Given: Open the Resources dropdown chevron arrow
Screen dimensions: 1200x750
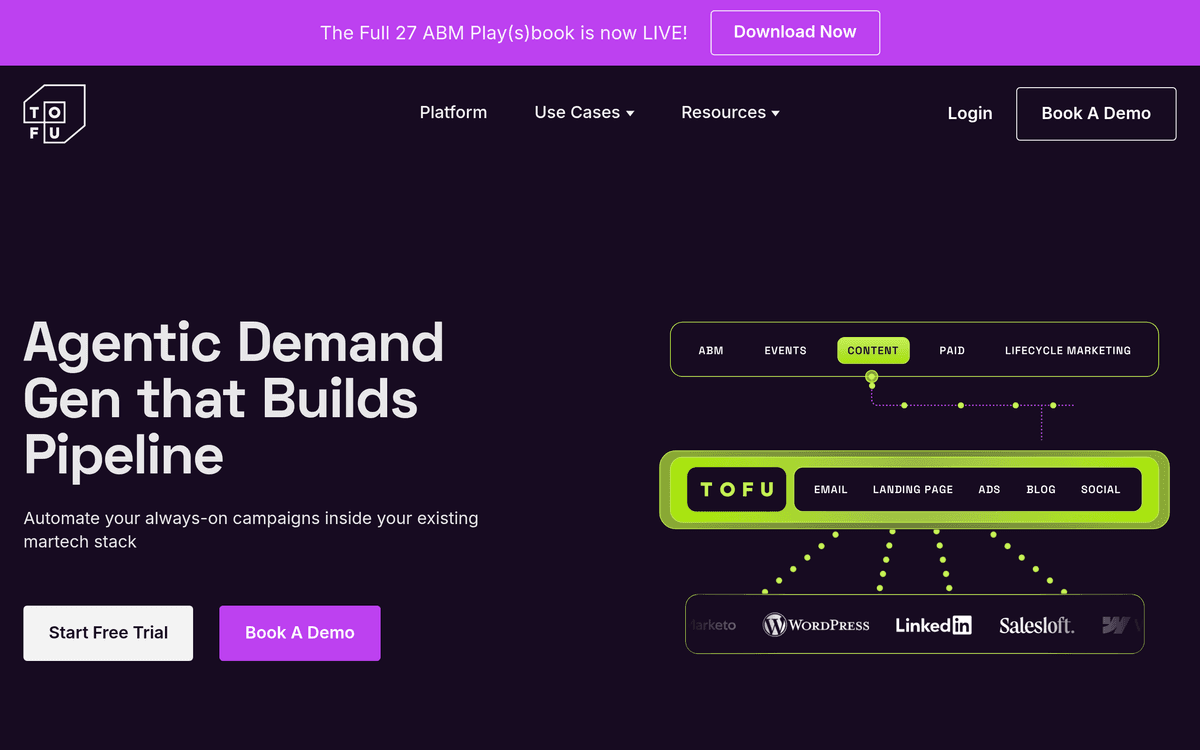Looking at the screenshot, I should coord(776,113).
